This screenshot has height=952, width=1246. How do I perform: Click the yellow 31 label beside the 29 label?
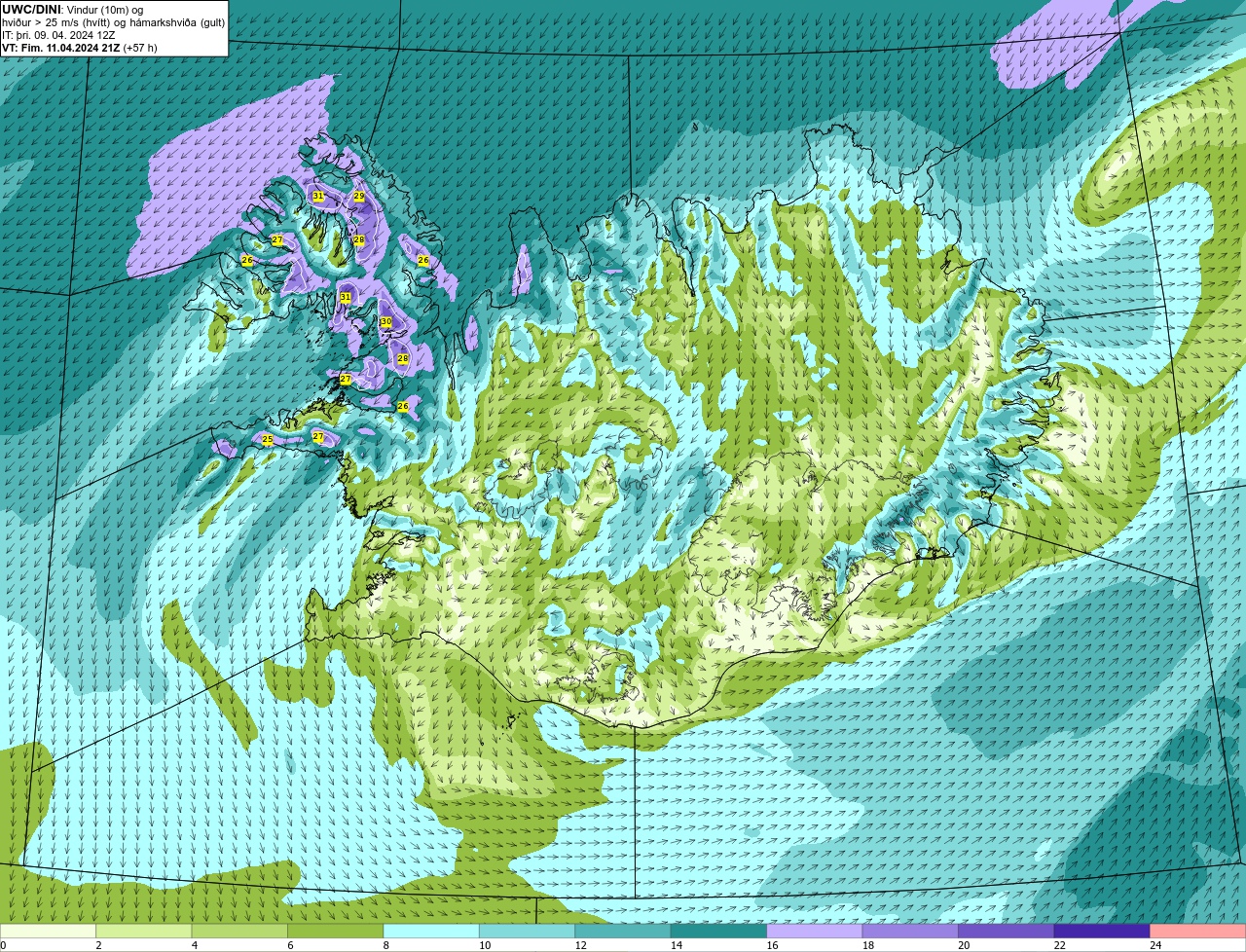[x=318, y=197]
